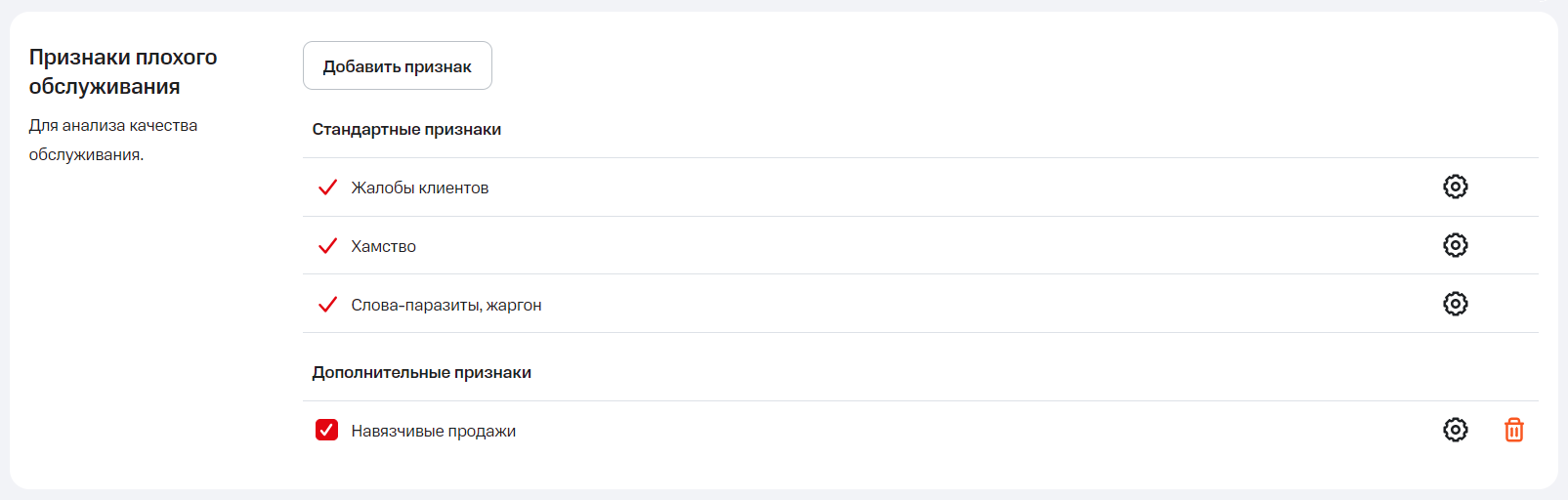Click the Для анализа качества обслуживания description
Image resolution: width=1568 pixels, height=500 pixels.
click(113, 140)
